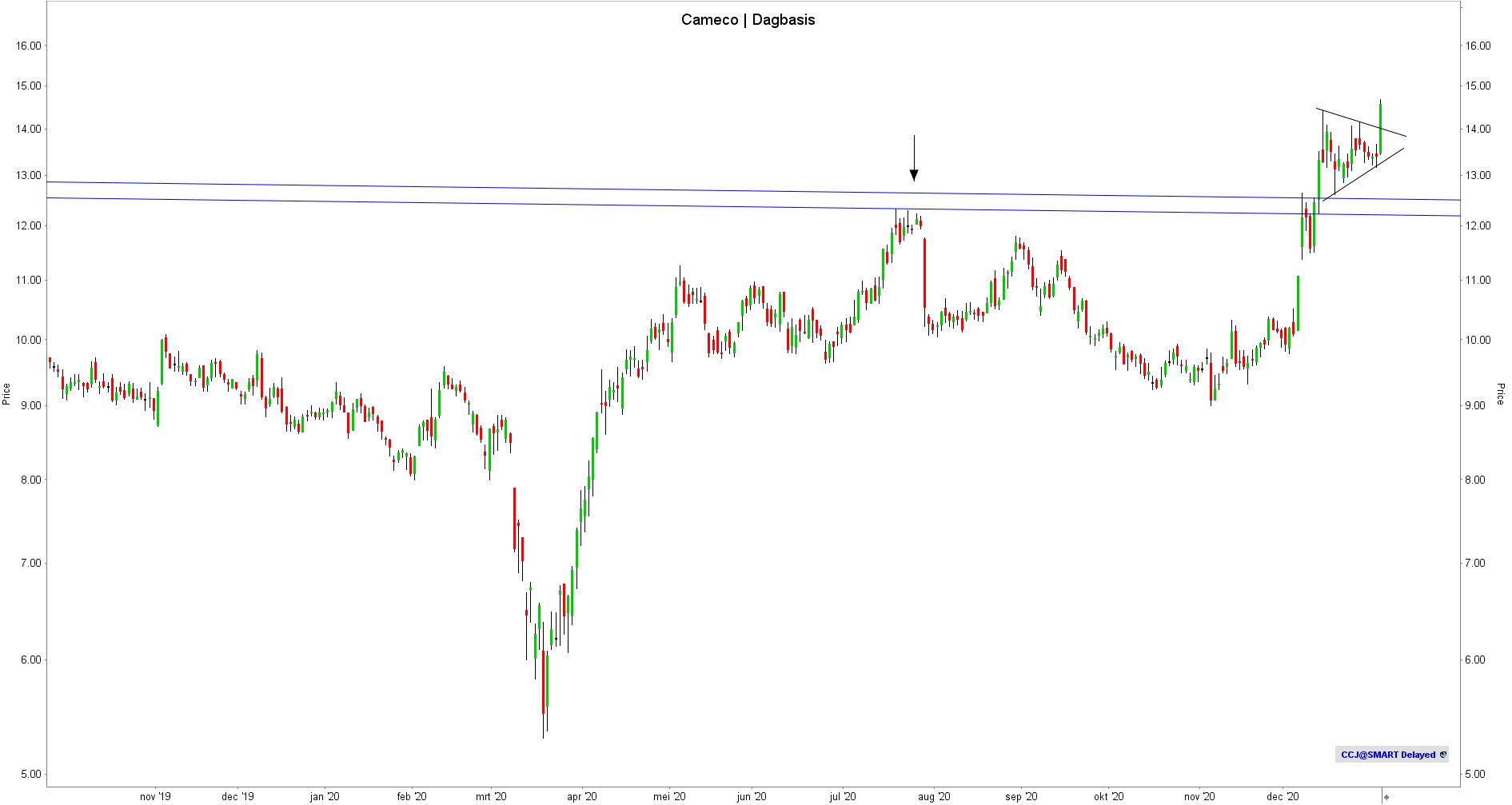1512x805 pixels.
Task: Click the sep '20 date label
Action: click(x=1021, y=796)
